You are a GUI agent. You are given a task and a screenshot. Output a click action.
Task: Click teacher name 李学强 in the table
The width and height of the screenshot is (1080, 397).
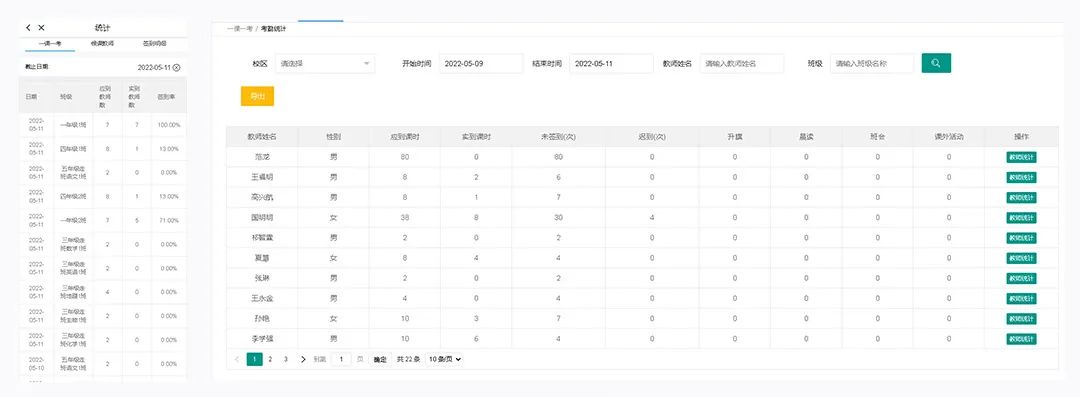tap(262, 339)
